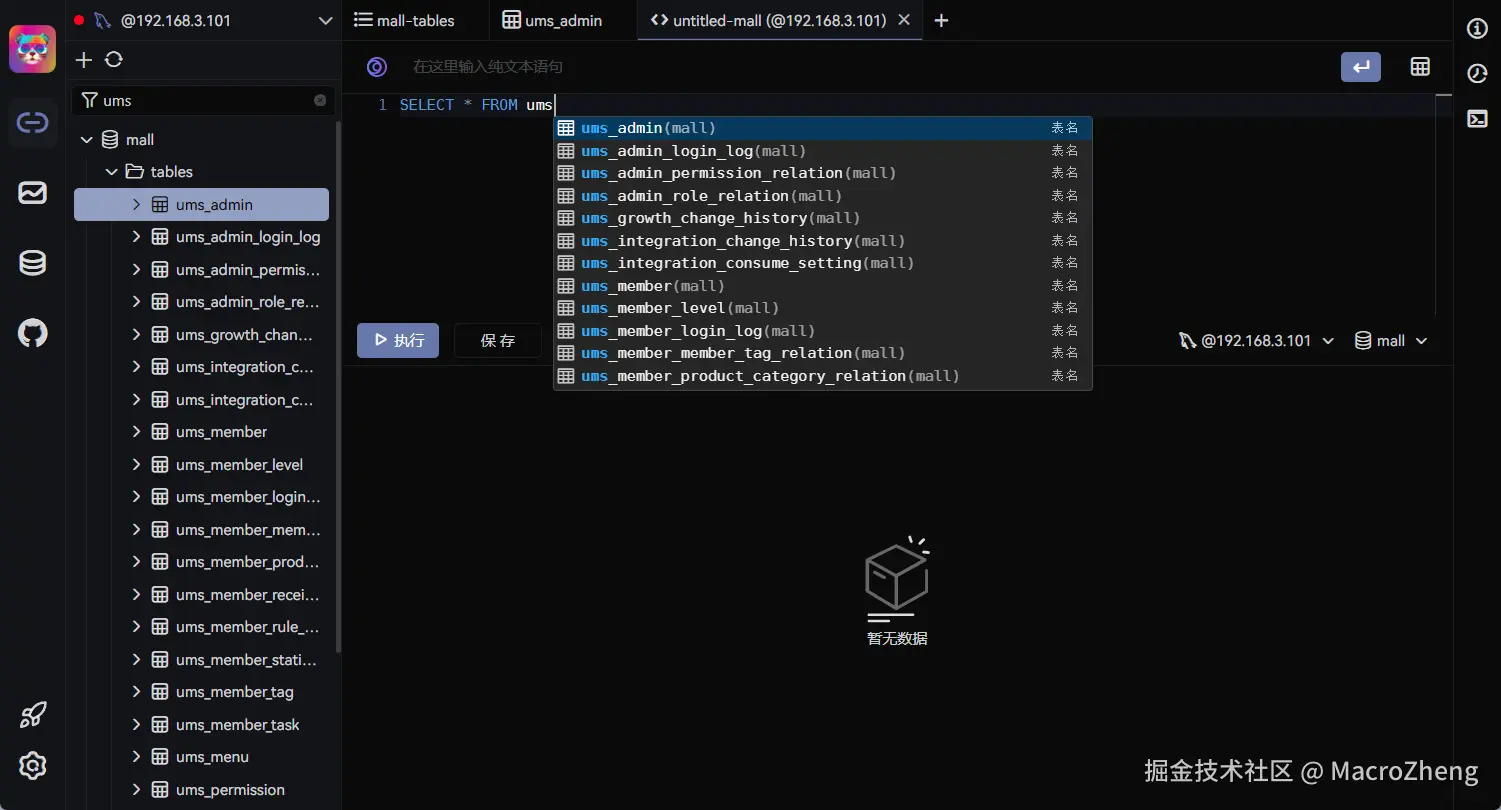Select ums_member_recei... tree row

click(x=202, y=595)
